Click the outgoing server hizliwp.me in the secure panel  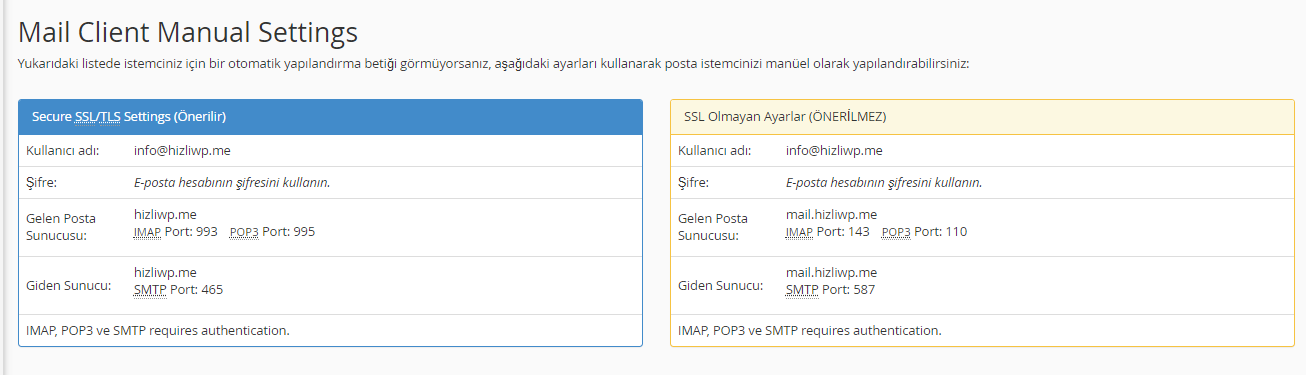click(x=165, y=272)
